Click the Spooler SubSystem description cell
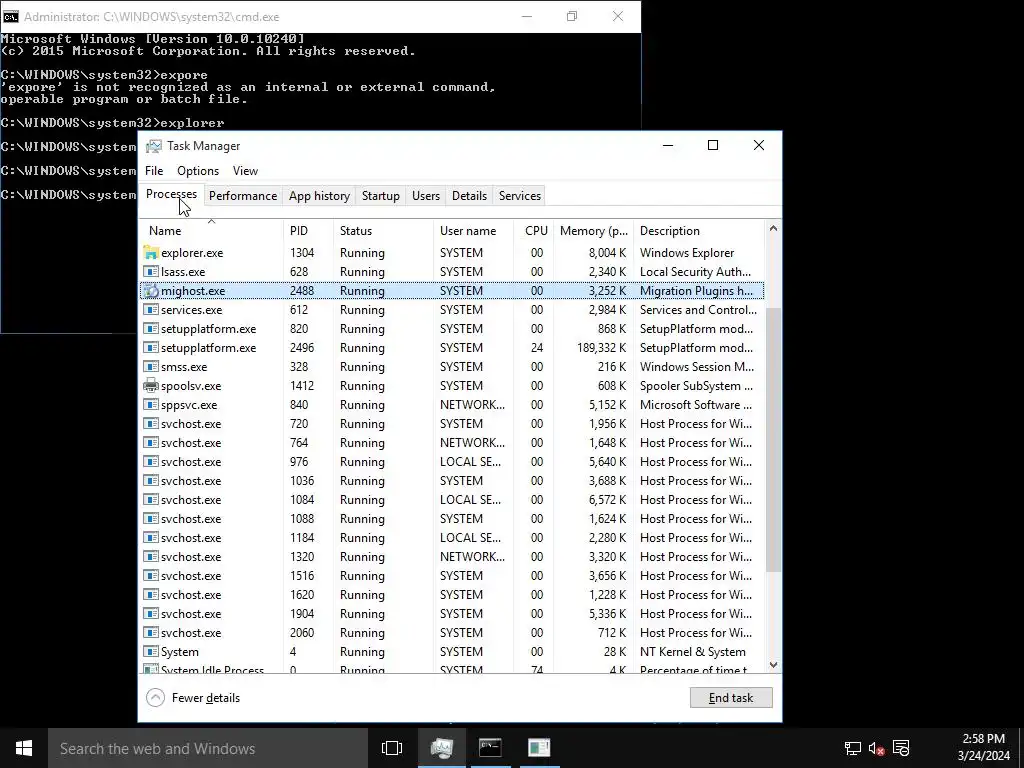The image size is (1024, 768). (696, 385)
